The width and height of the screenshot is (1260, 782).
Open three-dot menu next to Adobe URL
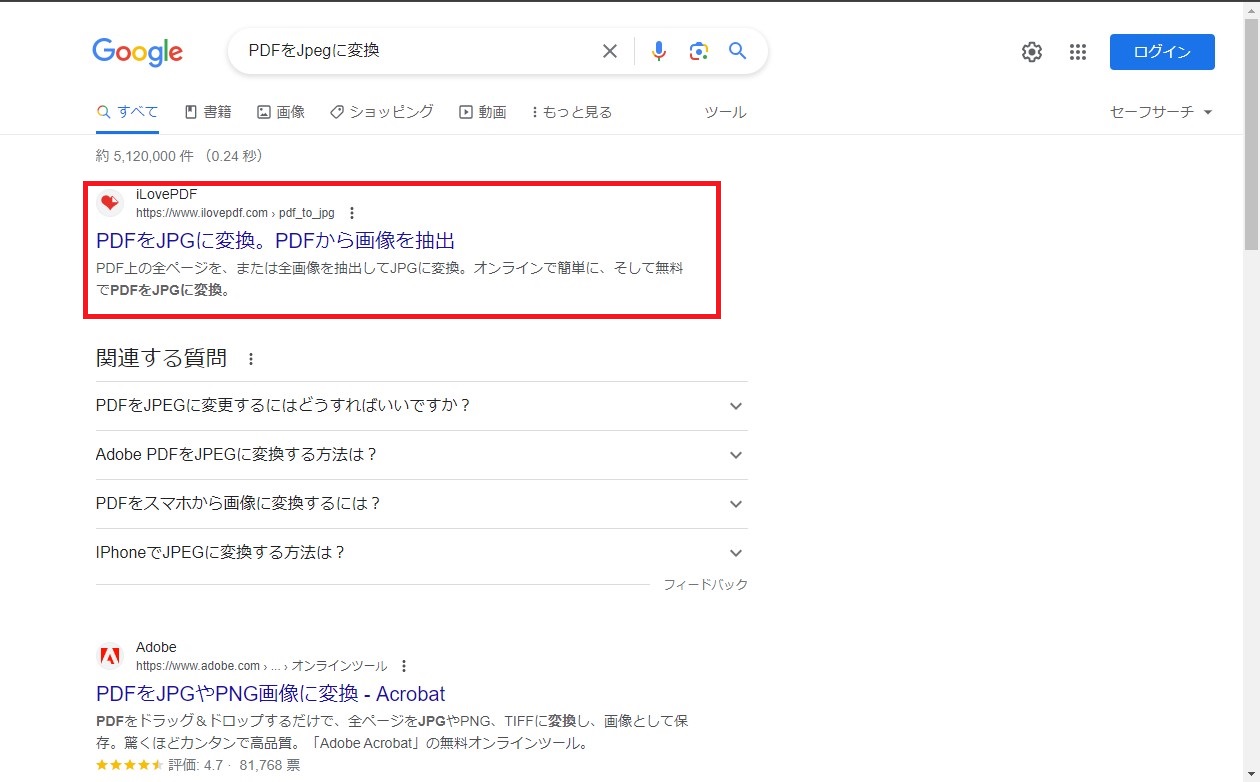pos(404,666)
